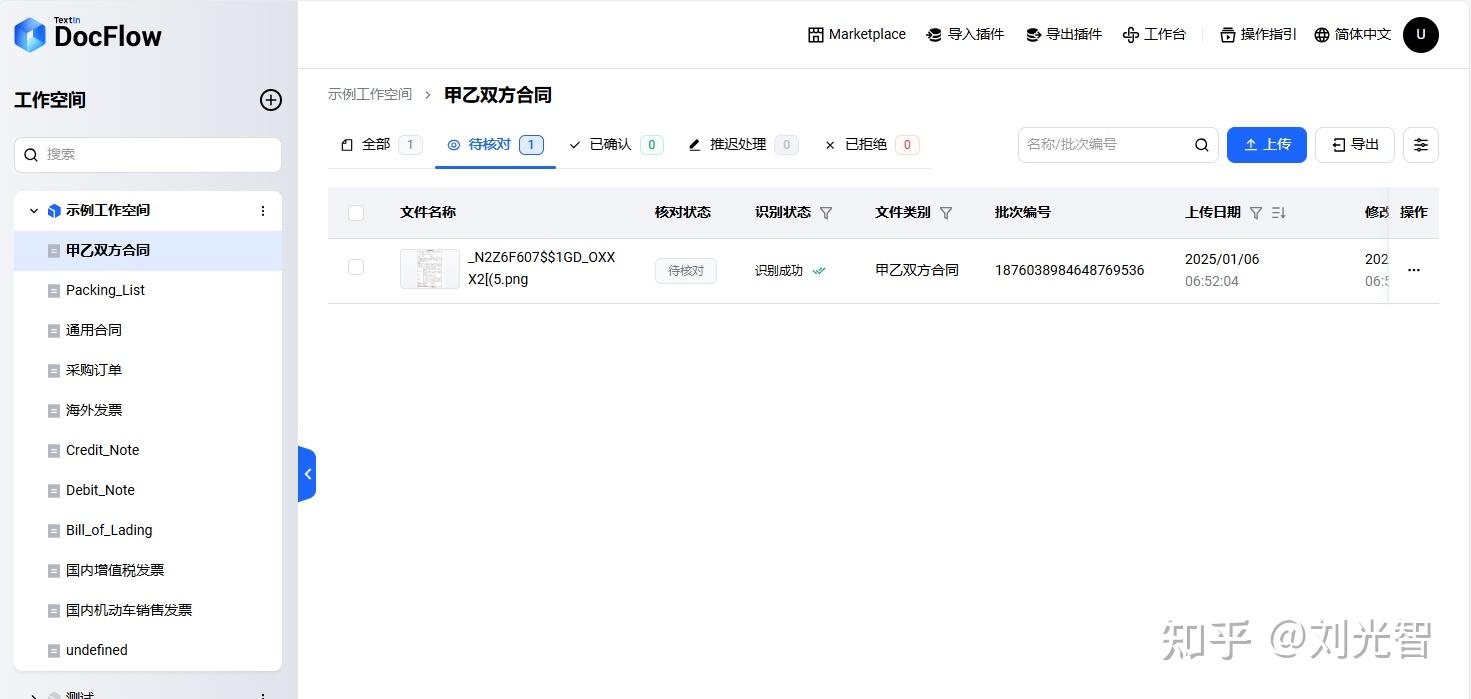Click the 导出插件 export plugin icon

1032,34
